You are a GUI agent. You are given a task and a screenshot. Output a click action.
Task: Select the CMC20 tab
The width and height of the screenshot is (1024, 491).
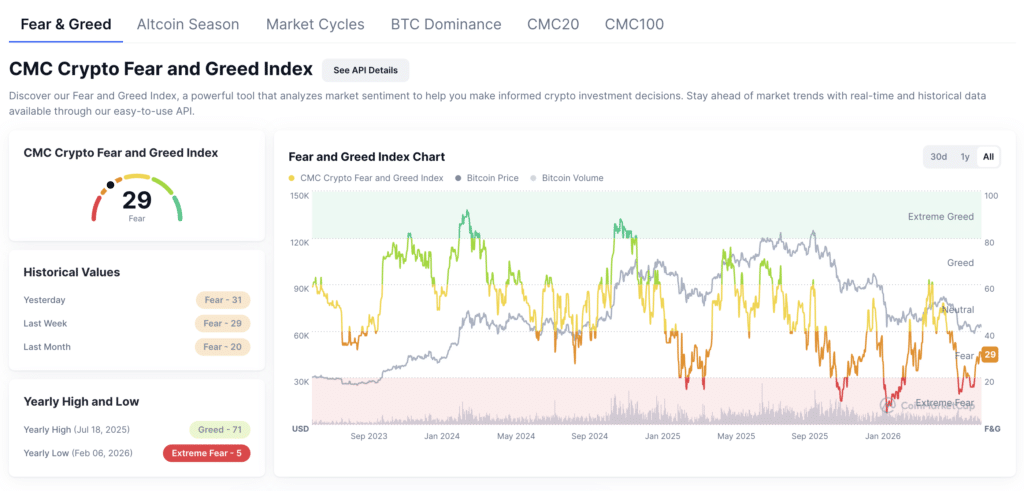tap(553, 24)
